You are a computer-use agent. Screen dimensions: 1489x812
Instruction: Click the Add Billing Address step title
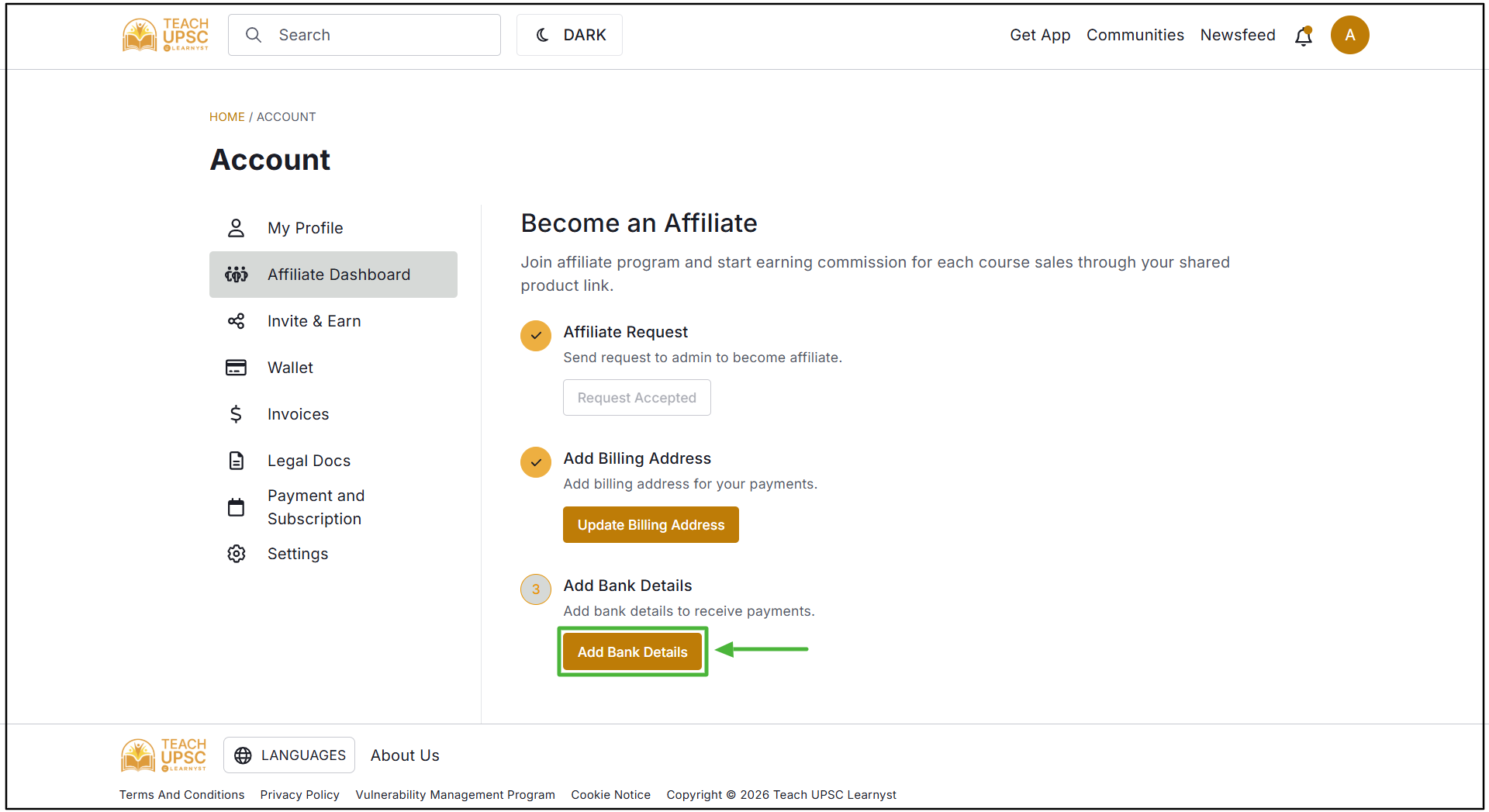click(637, 458)
